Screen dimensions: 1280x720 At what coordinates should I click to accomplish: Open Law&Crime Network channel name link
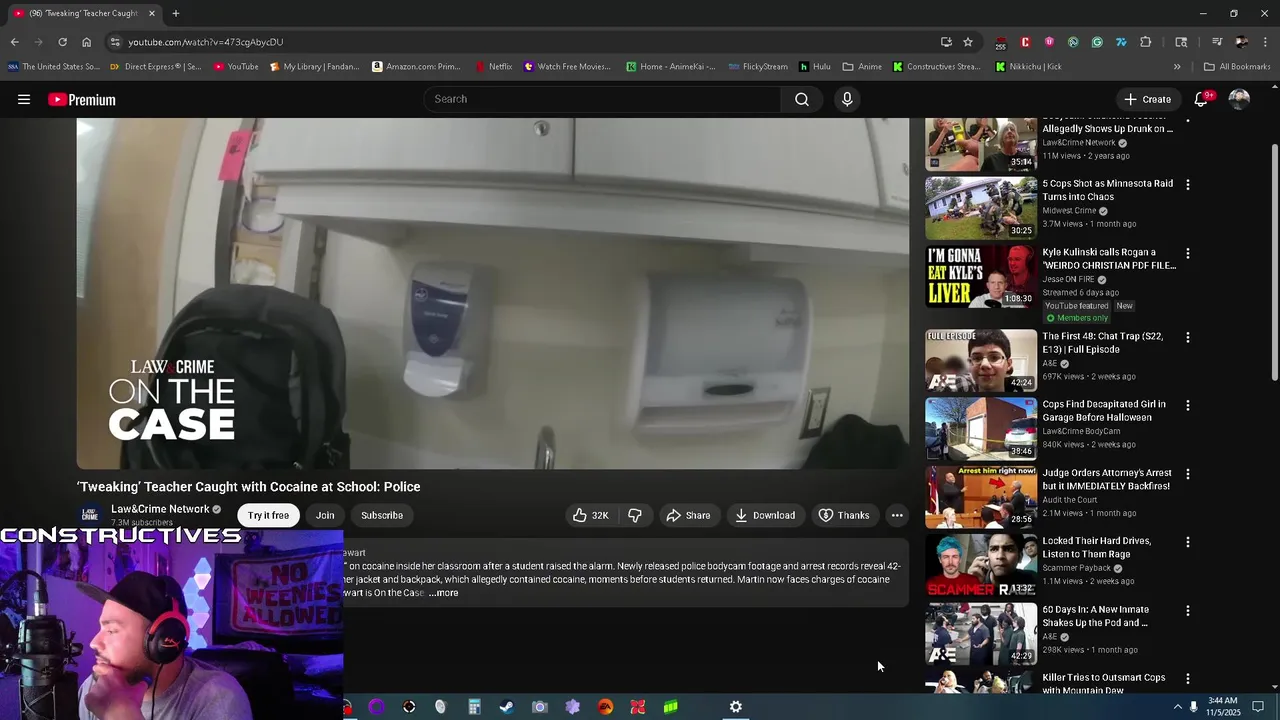point(160,509)
